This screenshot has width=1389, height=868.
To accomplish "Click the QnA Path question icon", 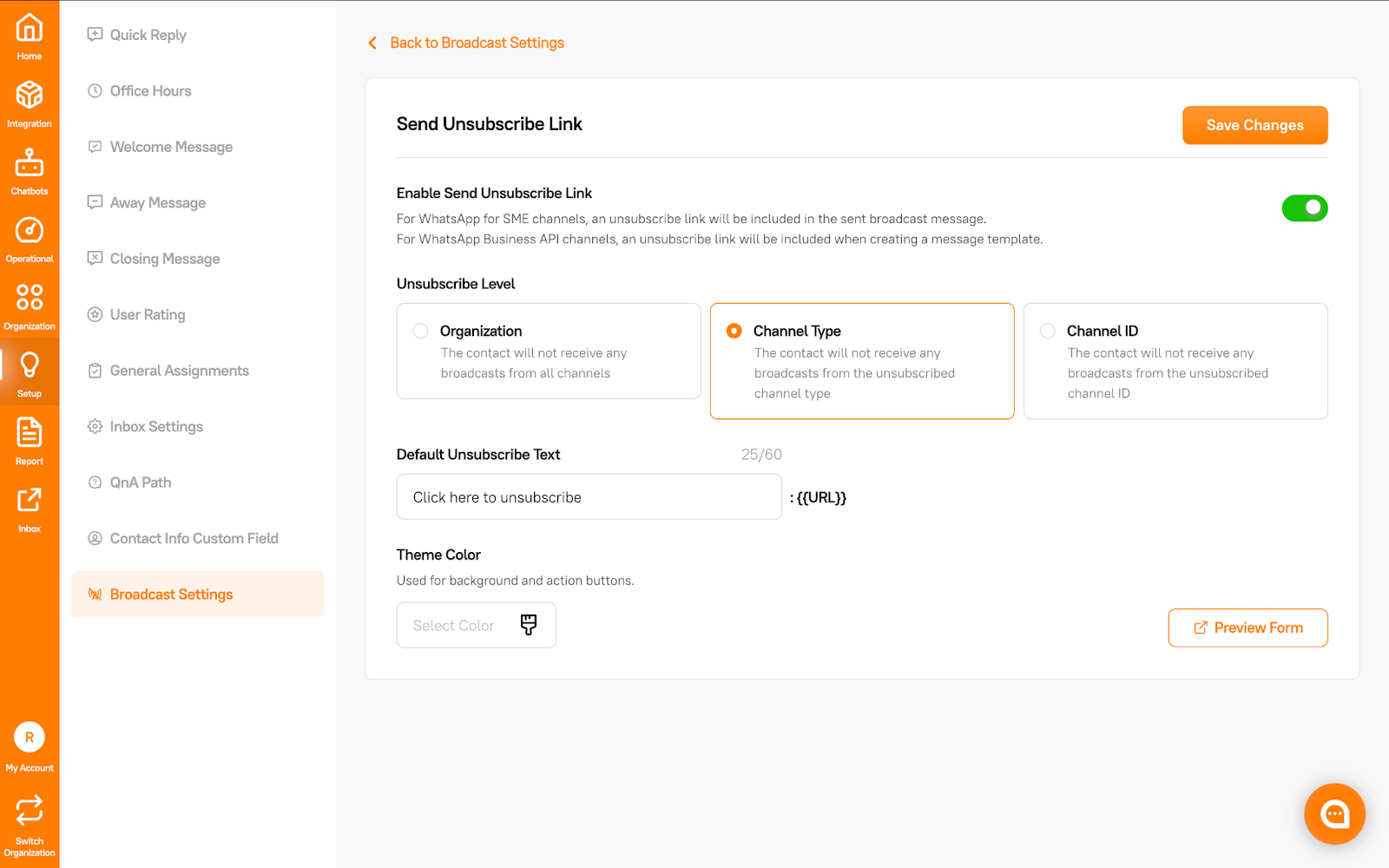I will [x=95, y=483].
